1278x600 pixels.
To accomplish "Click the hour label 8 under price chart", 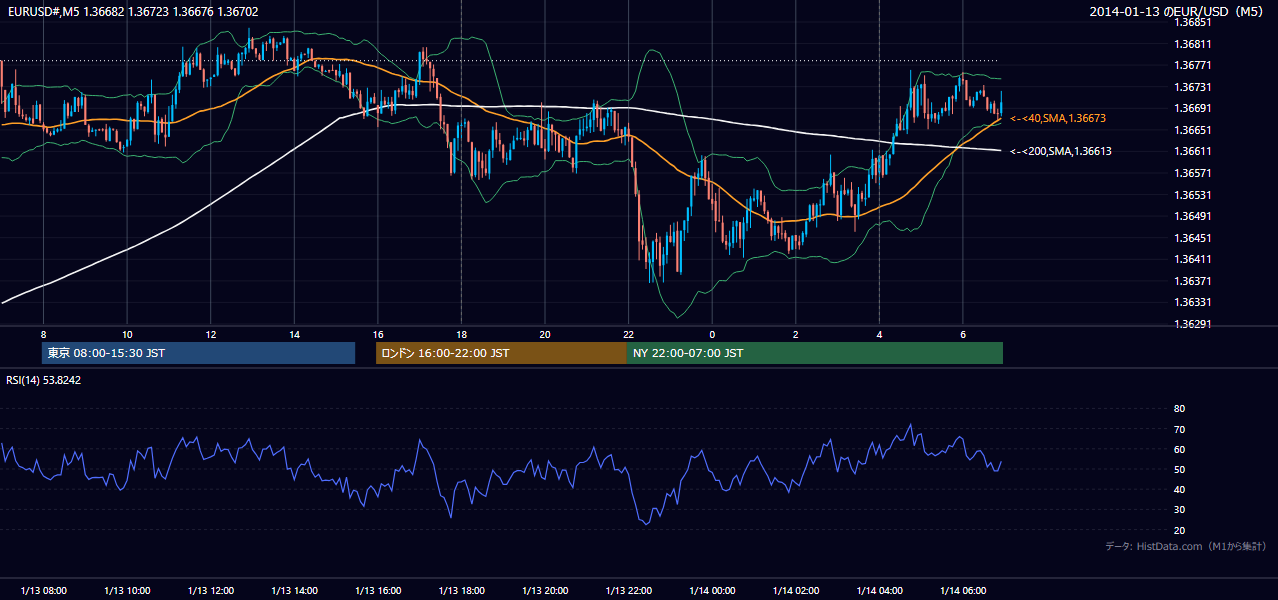I will coord(43,334).
